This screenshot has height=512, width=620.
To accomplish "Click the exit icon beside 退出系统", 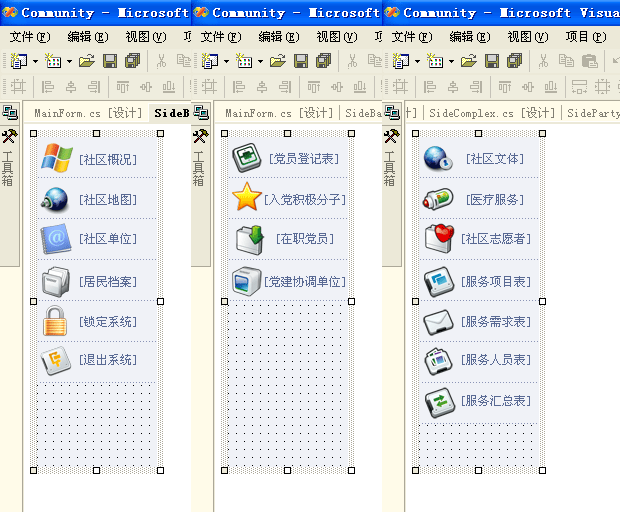I will tap(56, 361).
